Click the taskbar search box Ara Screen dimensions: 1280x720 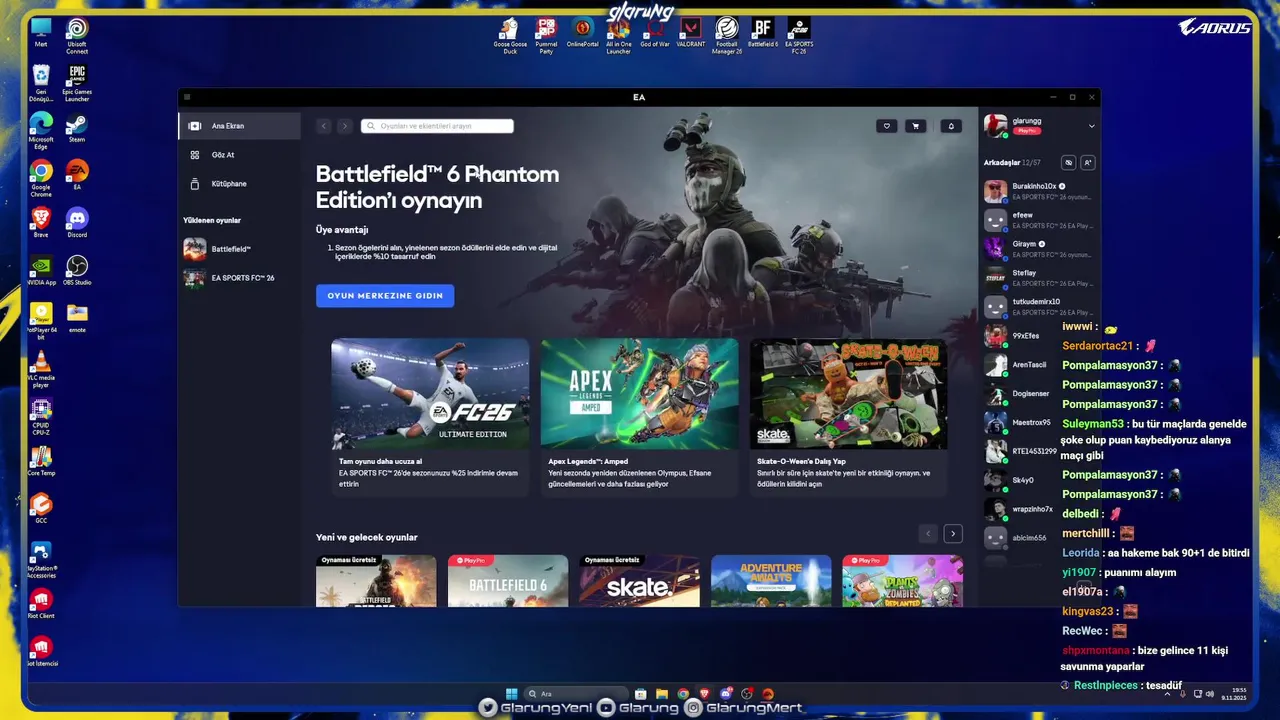(577, 693)
